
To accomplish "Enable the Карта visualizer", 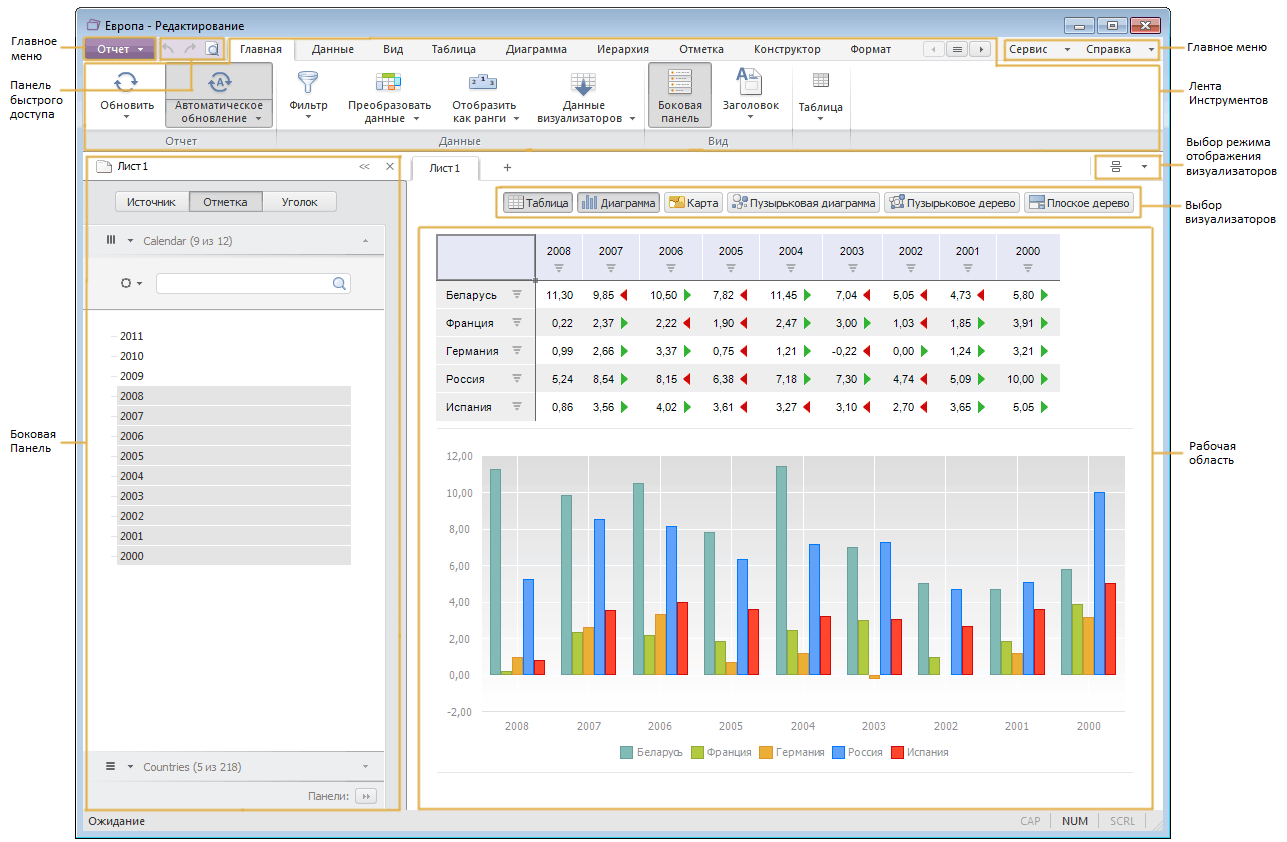I will (693, 203).
